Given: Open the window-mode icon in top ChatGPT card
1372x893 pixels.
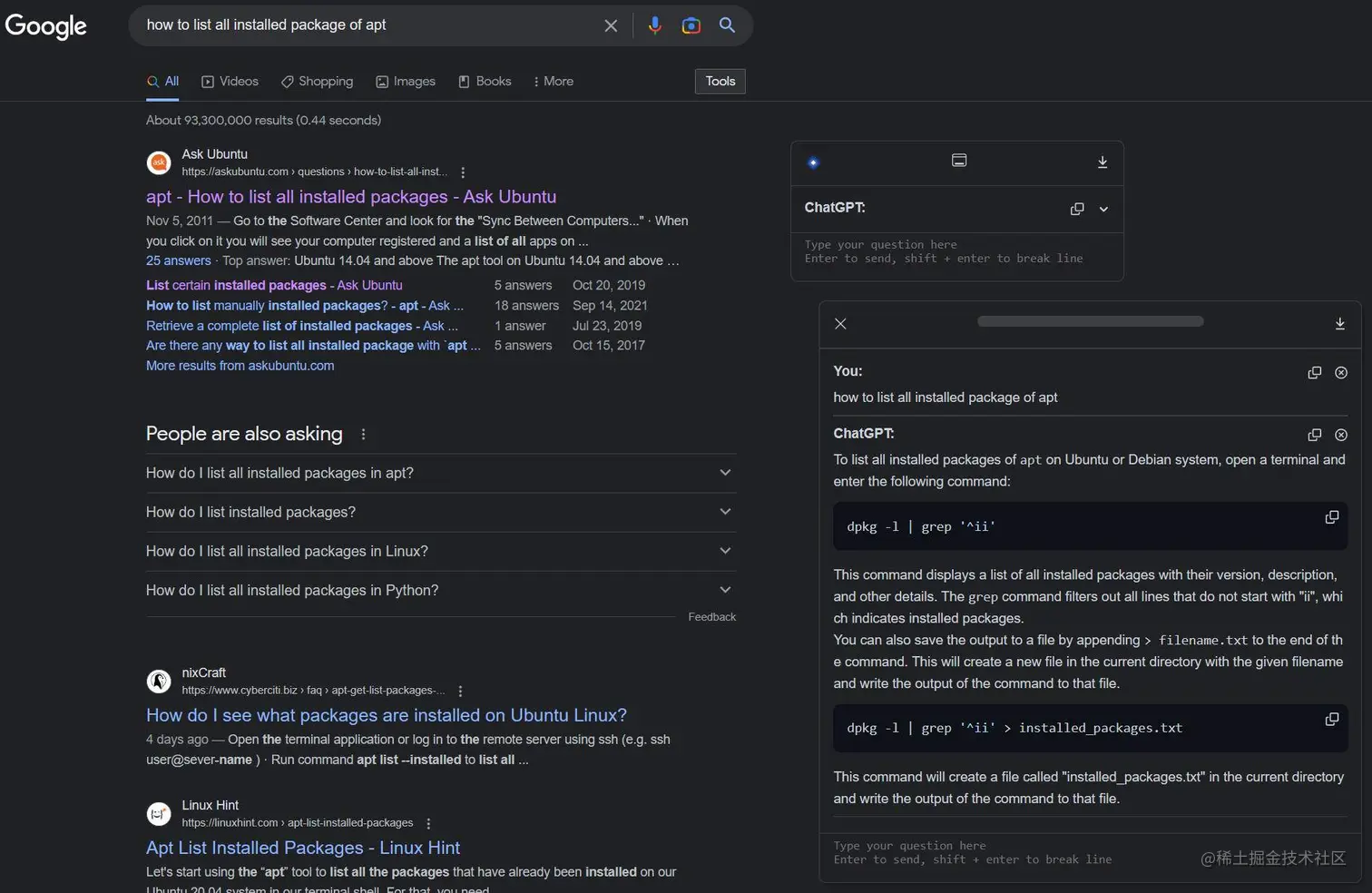Looking at the screenshot, I should tap(959, 161).
